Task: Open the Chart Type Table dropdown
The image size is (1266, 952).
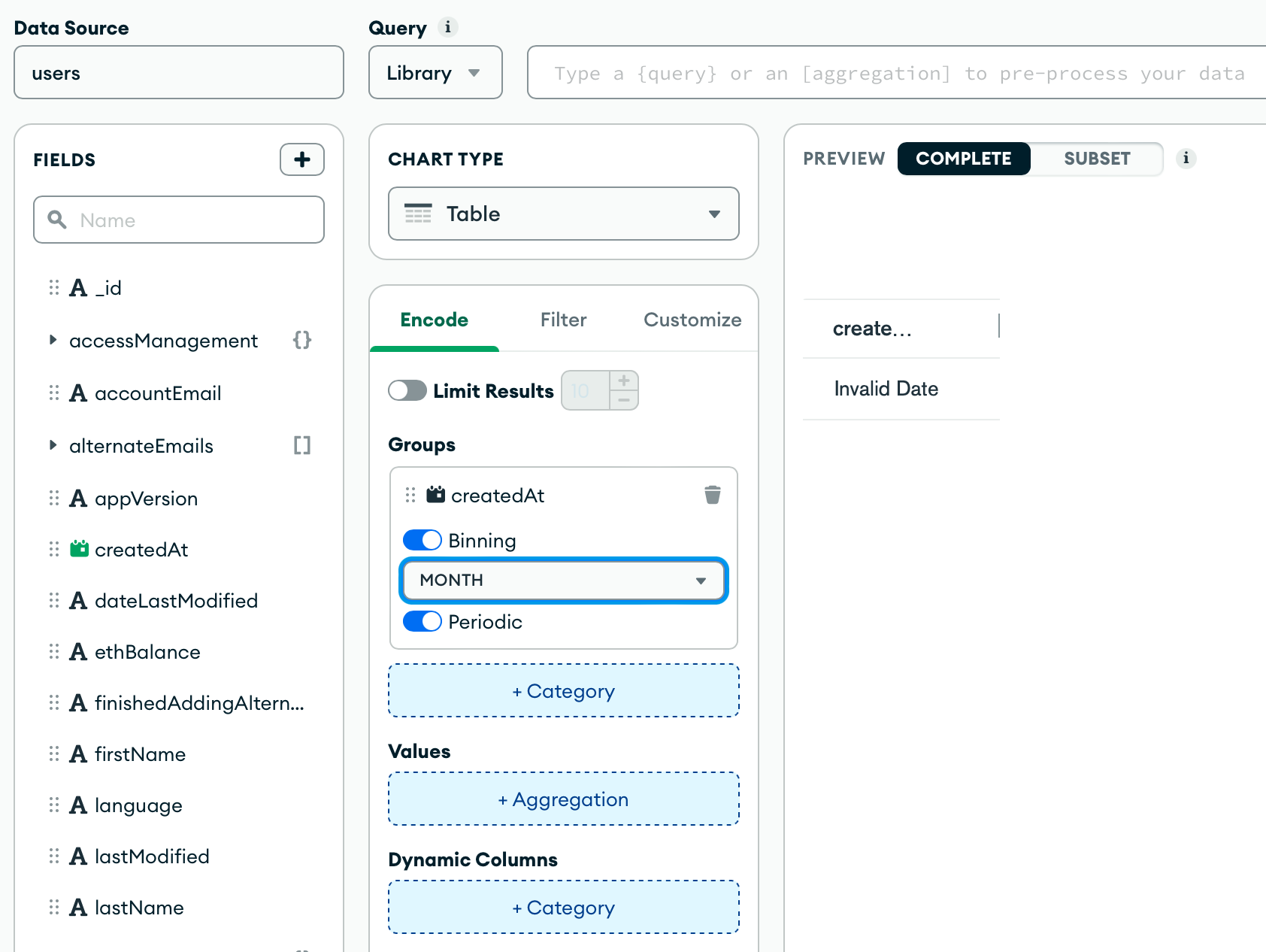Action: coord(563,214)
